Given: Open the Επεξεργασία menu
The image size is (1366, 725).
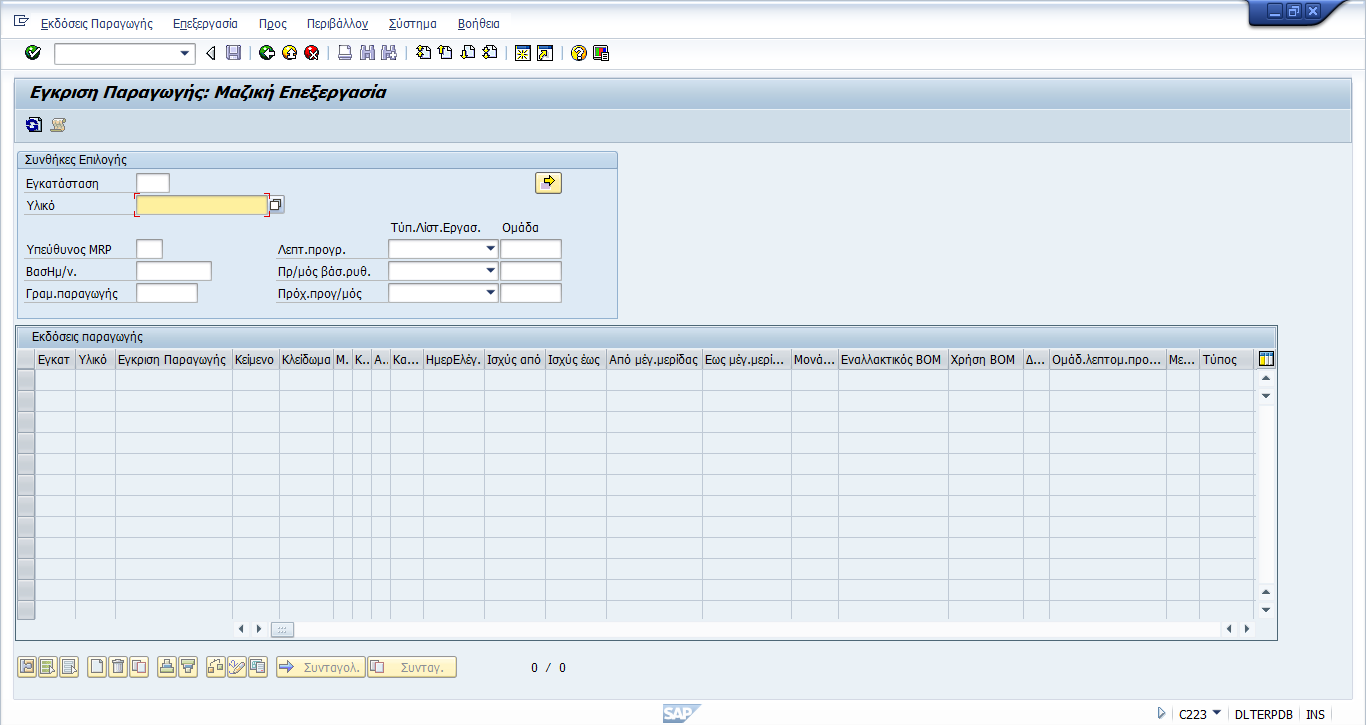Looking at the screenshot, I should click(205, 23).
